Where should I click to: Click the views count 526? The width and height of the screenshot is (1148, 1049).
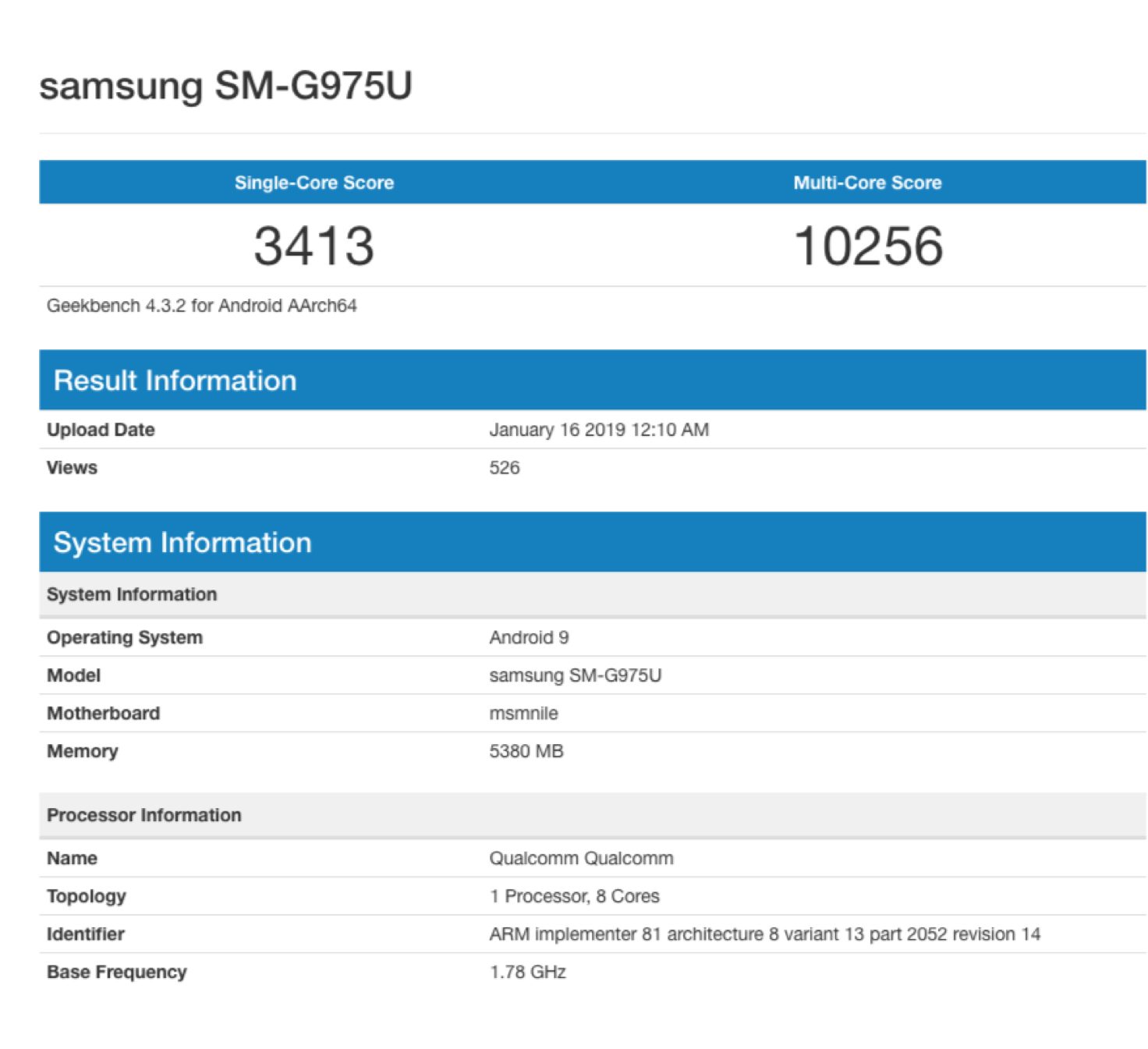[504, 468]
